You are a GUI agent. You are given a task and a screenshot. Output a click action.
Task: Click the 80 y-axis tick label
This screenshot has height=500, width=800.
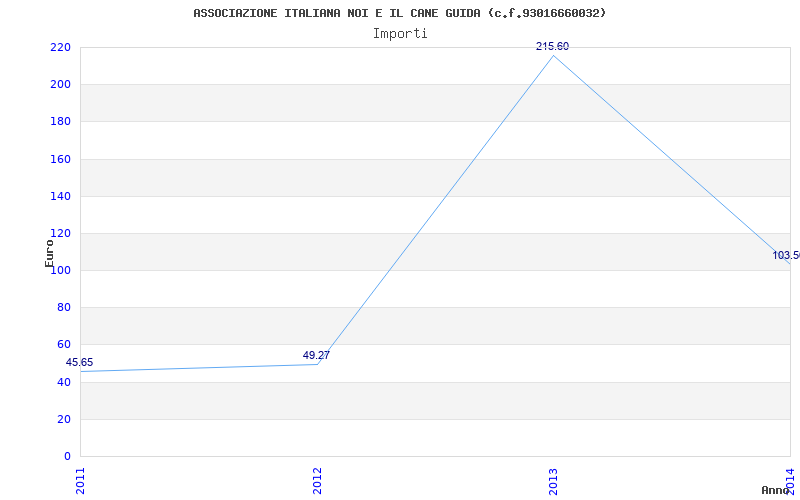coord(63,308)
